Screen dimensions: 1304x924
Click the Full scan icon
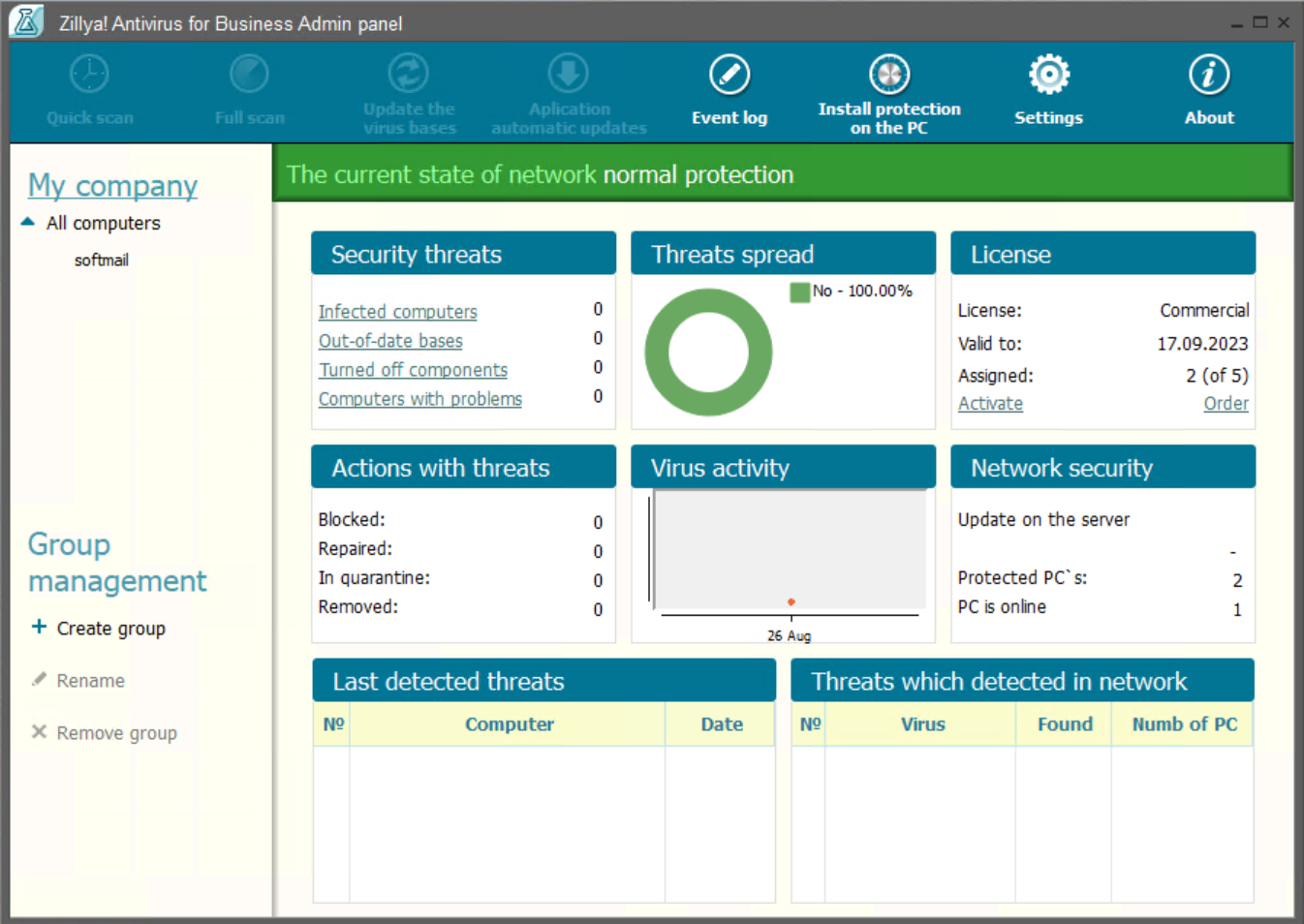pos(249,74)
